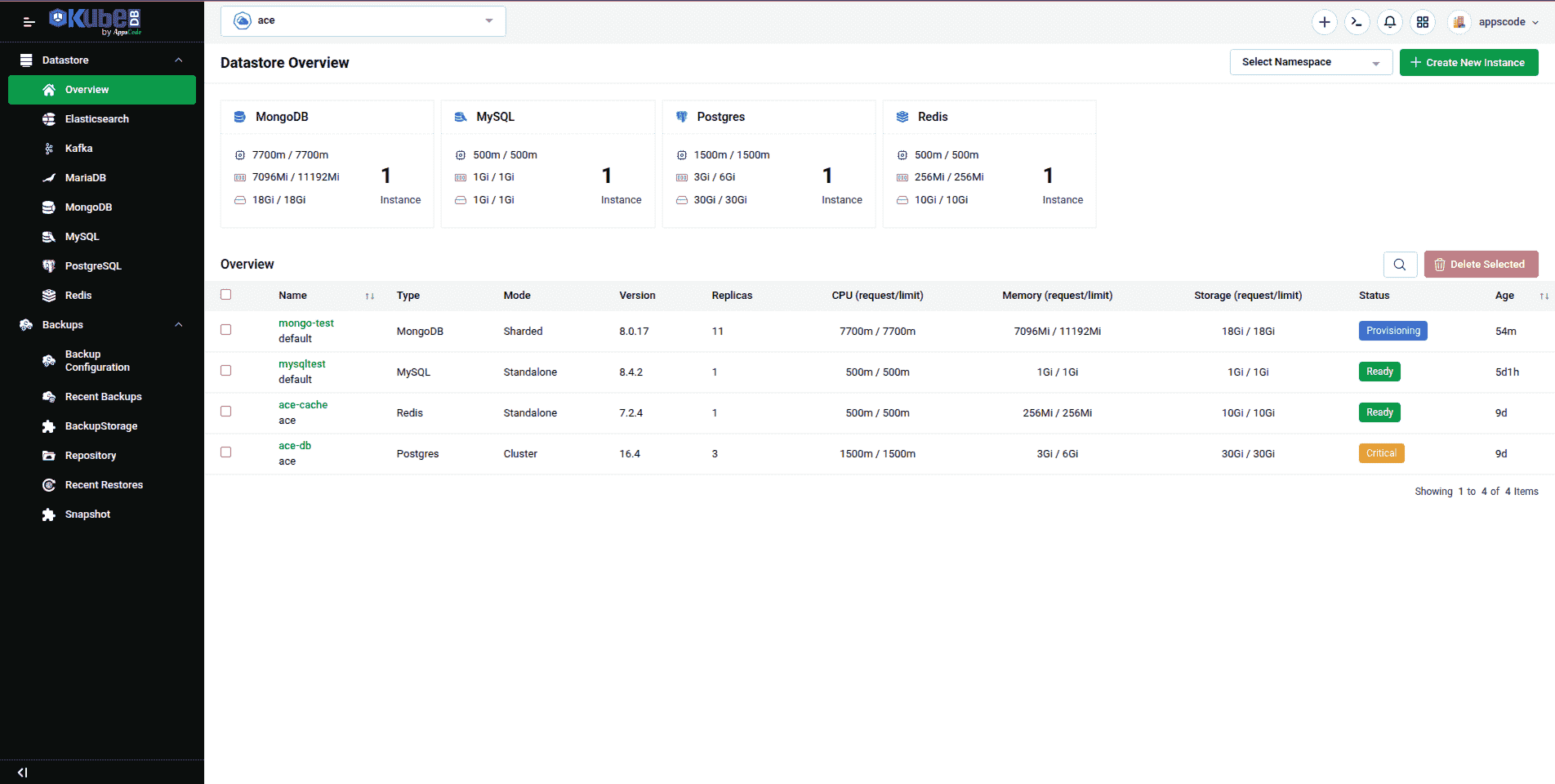Open the mongo-test instance link
The image size is (1555, 784).
coord(306,323)
